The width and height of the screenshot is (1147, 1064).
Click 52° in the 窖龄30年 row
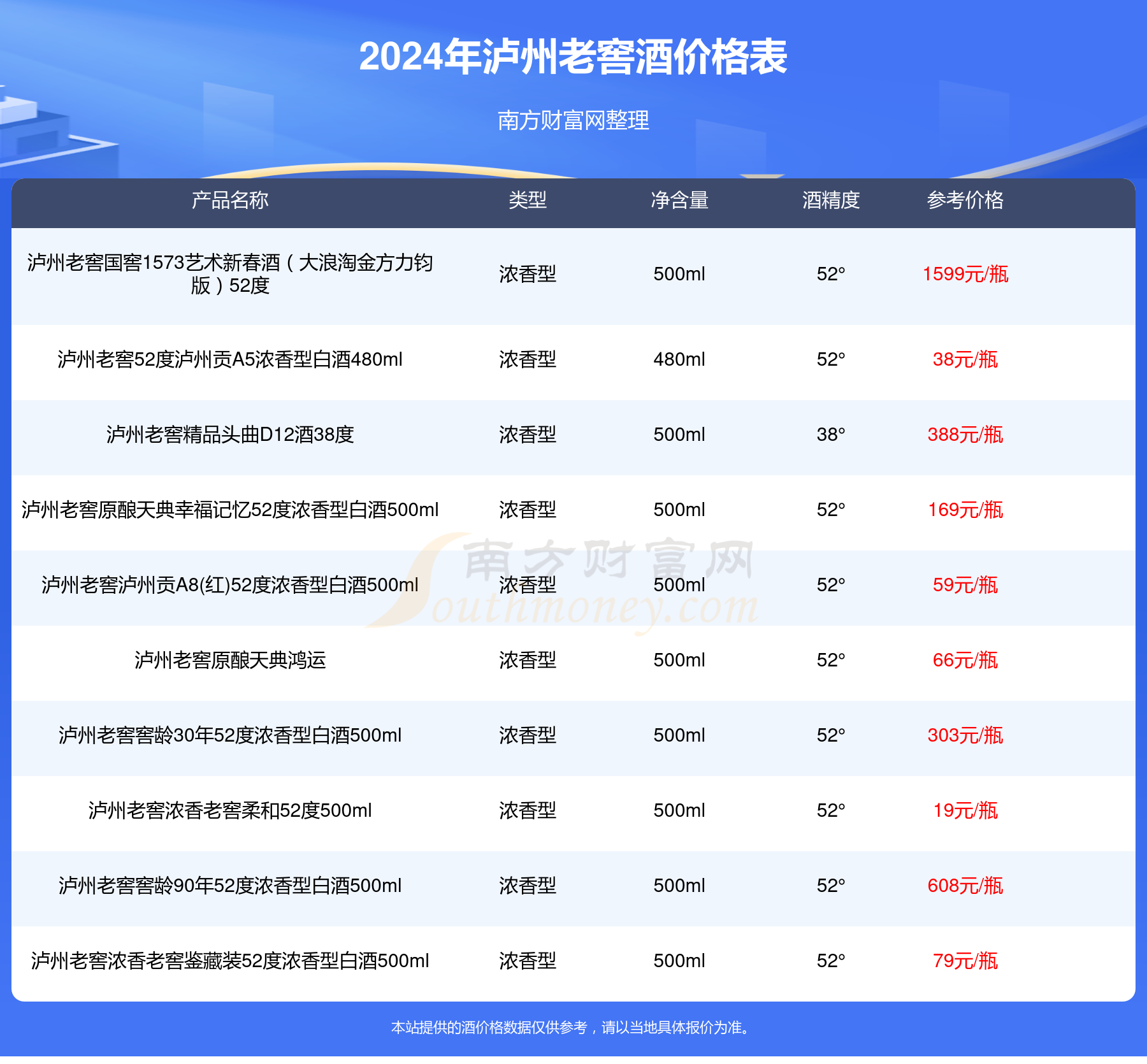(x=831, y=735)
